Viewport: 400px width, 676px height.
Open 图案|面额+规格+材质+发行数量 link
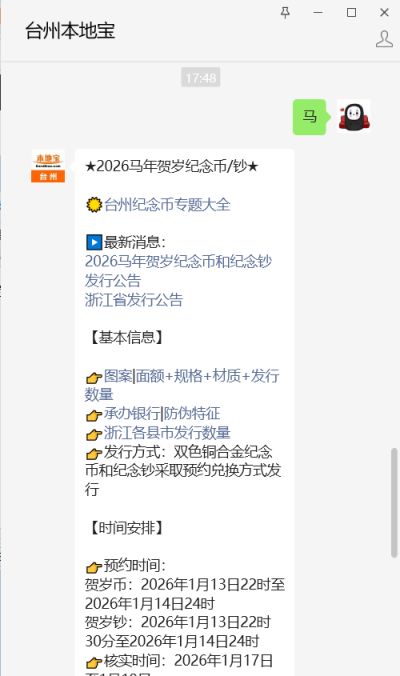click(x=182, y=385)
